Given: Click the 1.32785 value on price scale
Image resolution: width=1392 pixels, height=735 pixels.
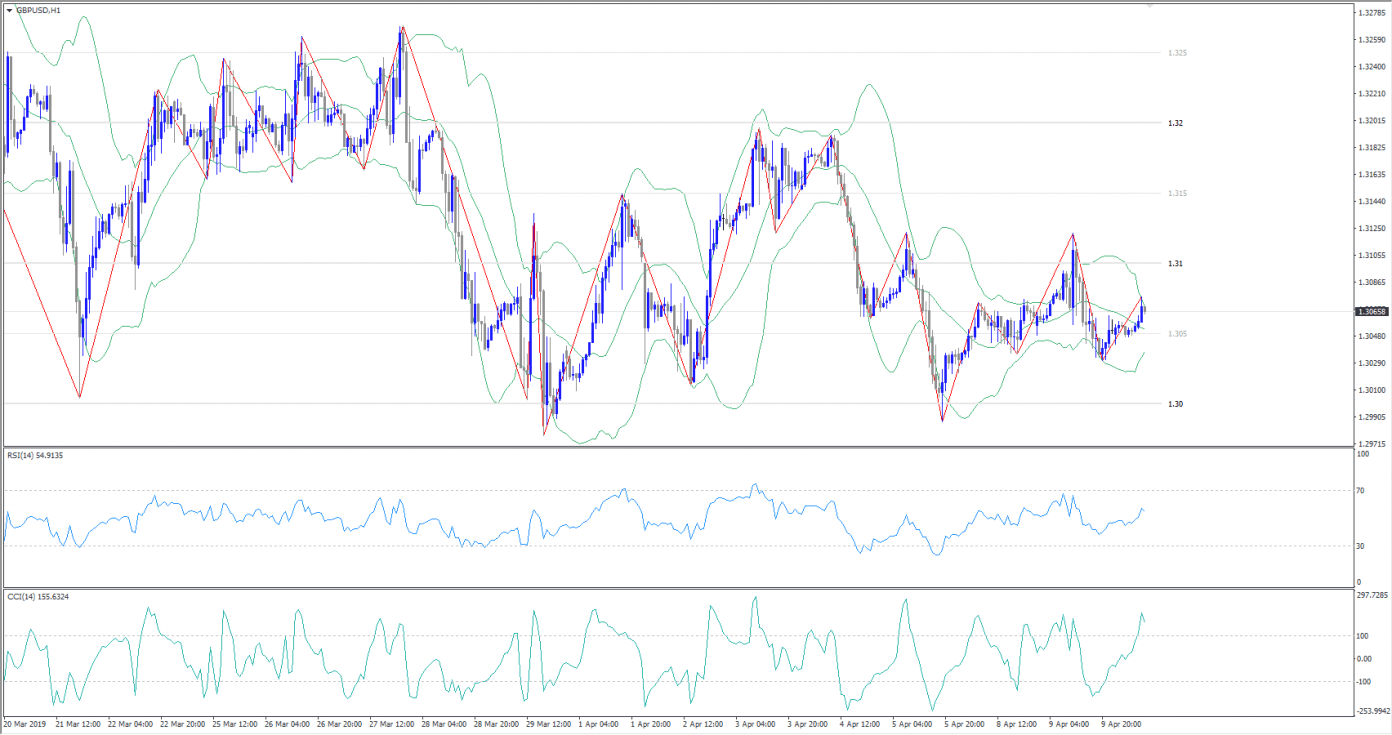Looking at the screenshot, I should pyautogui.click(x=1370, y=13).
